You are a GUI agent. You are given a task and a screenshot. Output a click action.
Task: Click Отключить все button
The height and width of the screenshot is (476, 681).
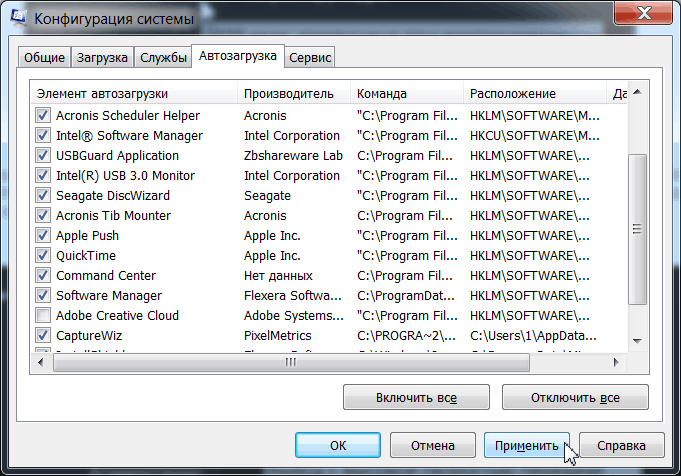click(575, 397)
